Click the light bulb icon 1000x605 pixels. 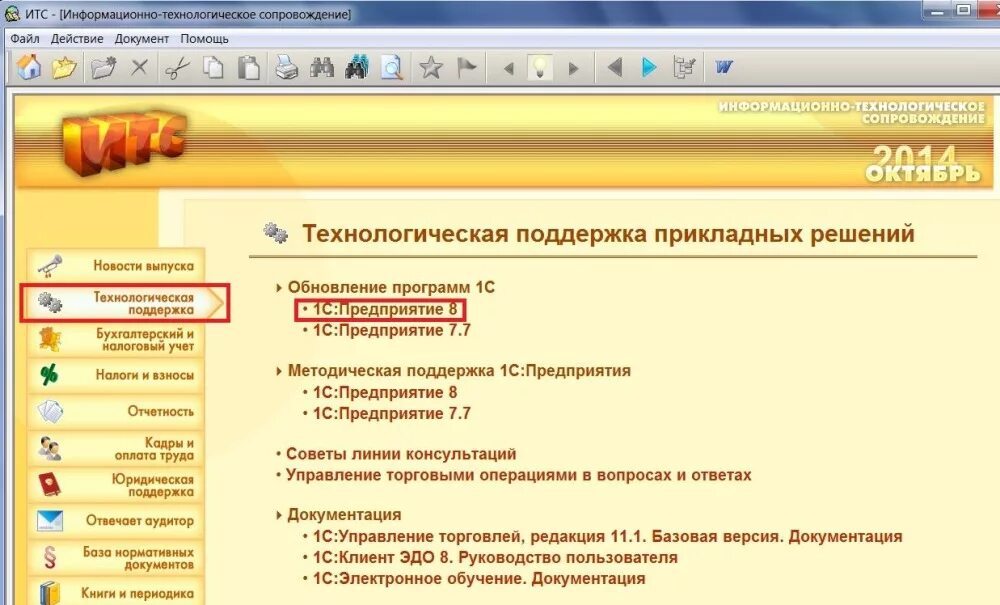point(540,67)
